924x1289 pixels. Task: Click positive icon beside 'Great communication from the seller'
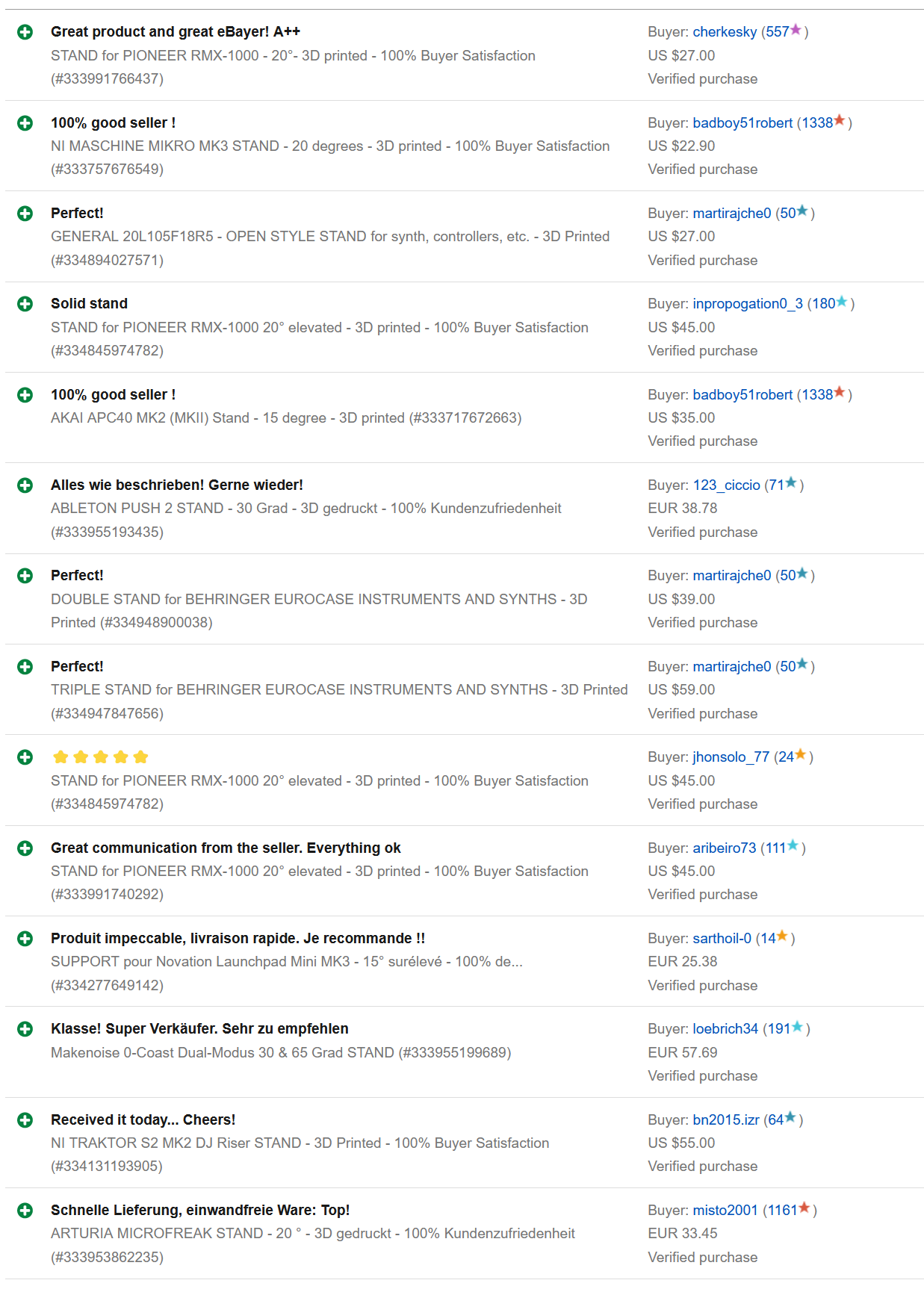[25, 848]
